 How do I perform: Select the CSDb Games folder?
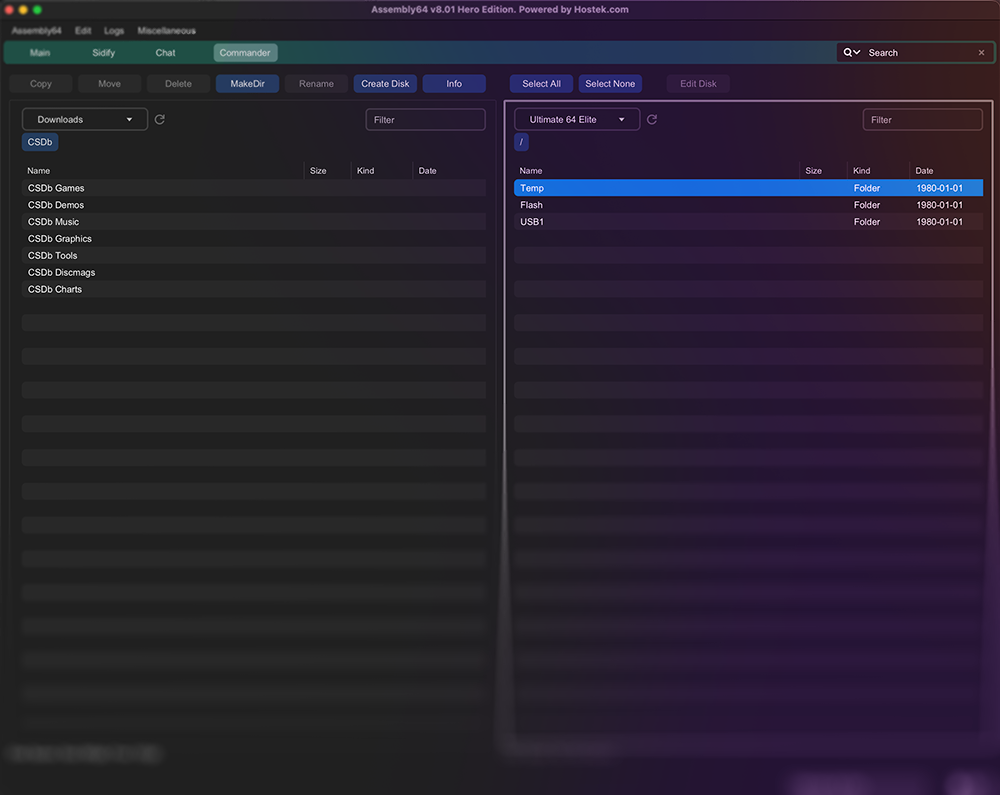56,188
